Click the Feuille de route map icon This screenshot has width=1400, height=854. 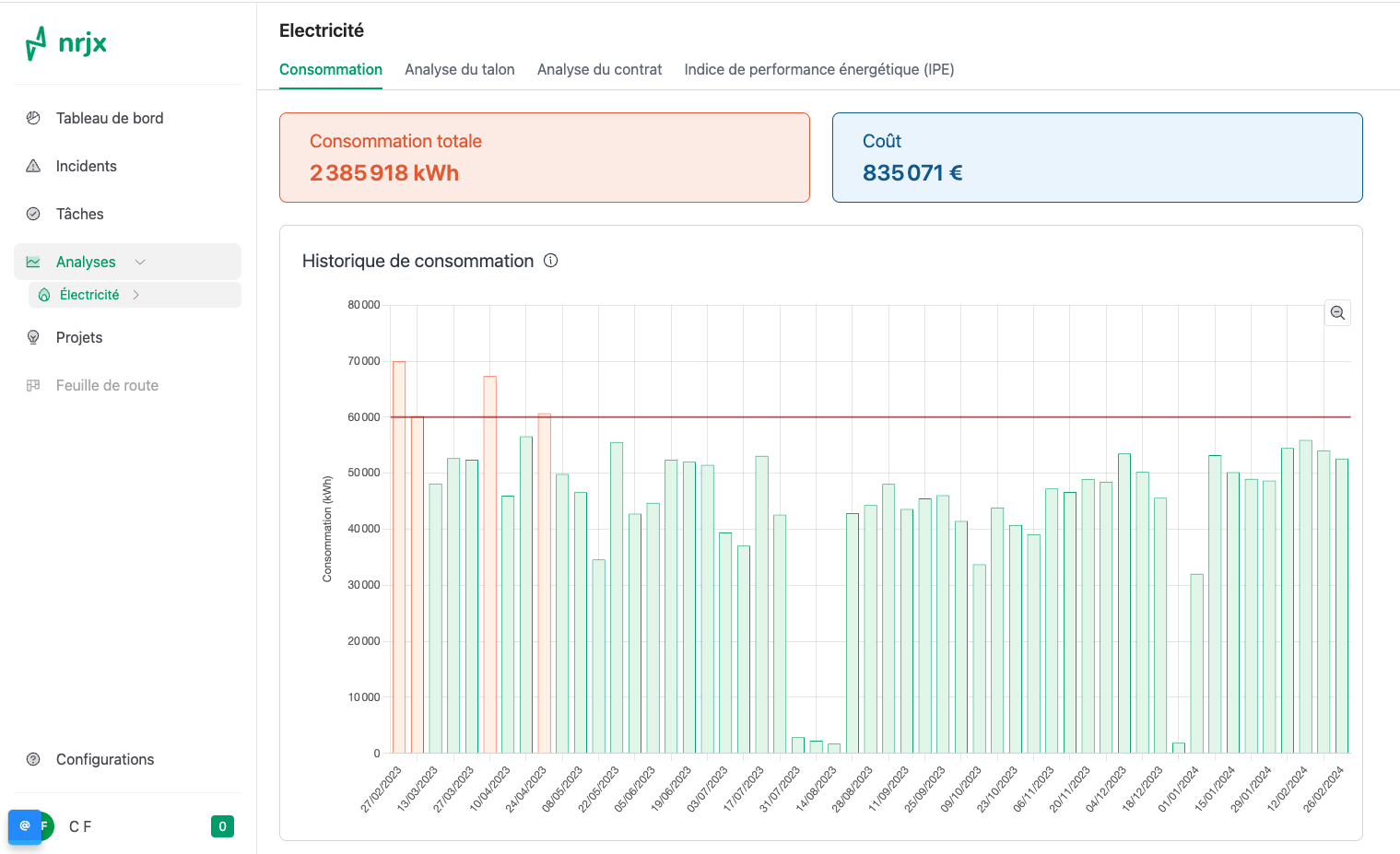tap(33, 385)
